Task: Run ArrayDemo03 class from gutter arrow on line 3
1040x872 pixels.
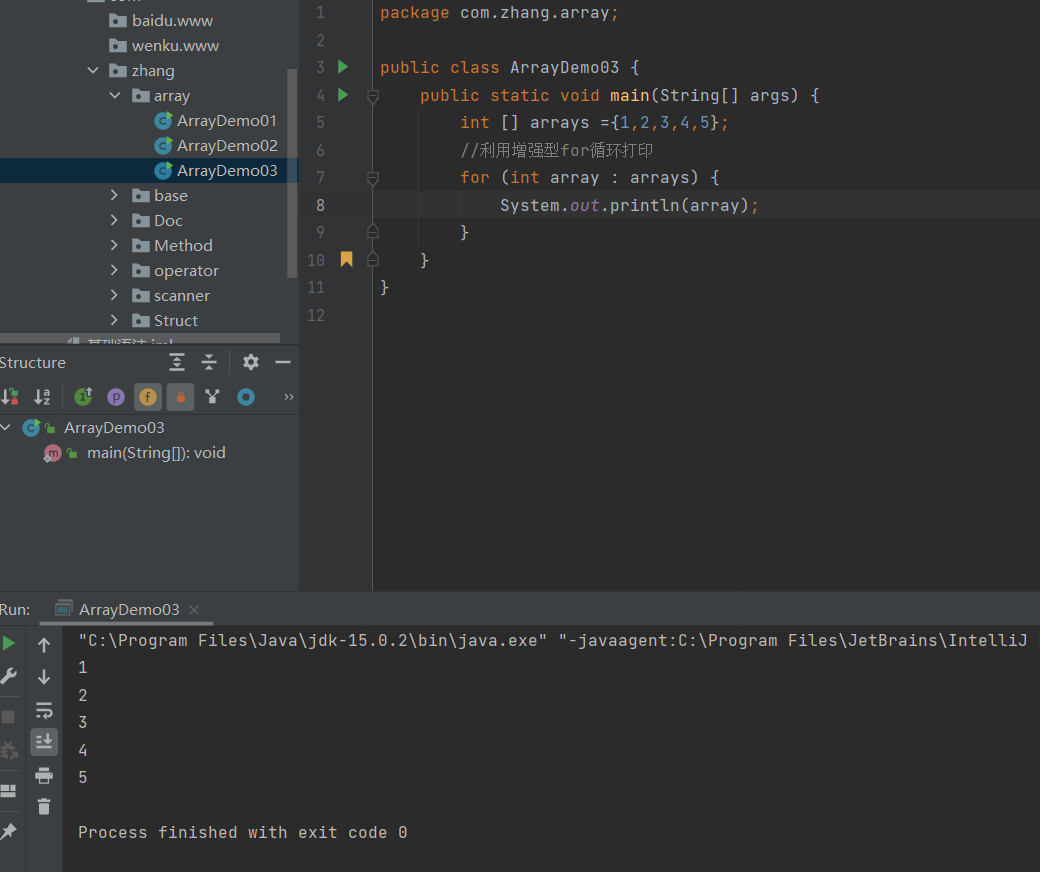Action: pos(343,67)
